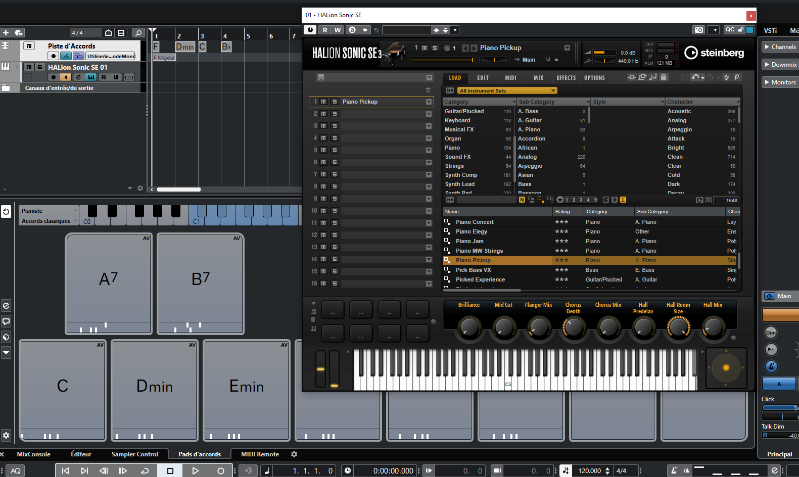Click the Dmin chord event on chord track
The image size is (799, 477).
185,46
